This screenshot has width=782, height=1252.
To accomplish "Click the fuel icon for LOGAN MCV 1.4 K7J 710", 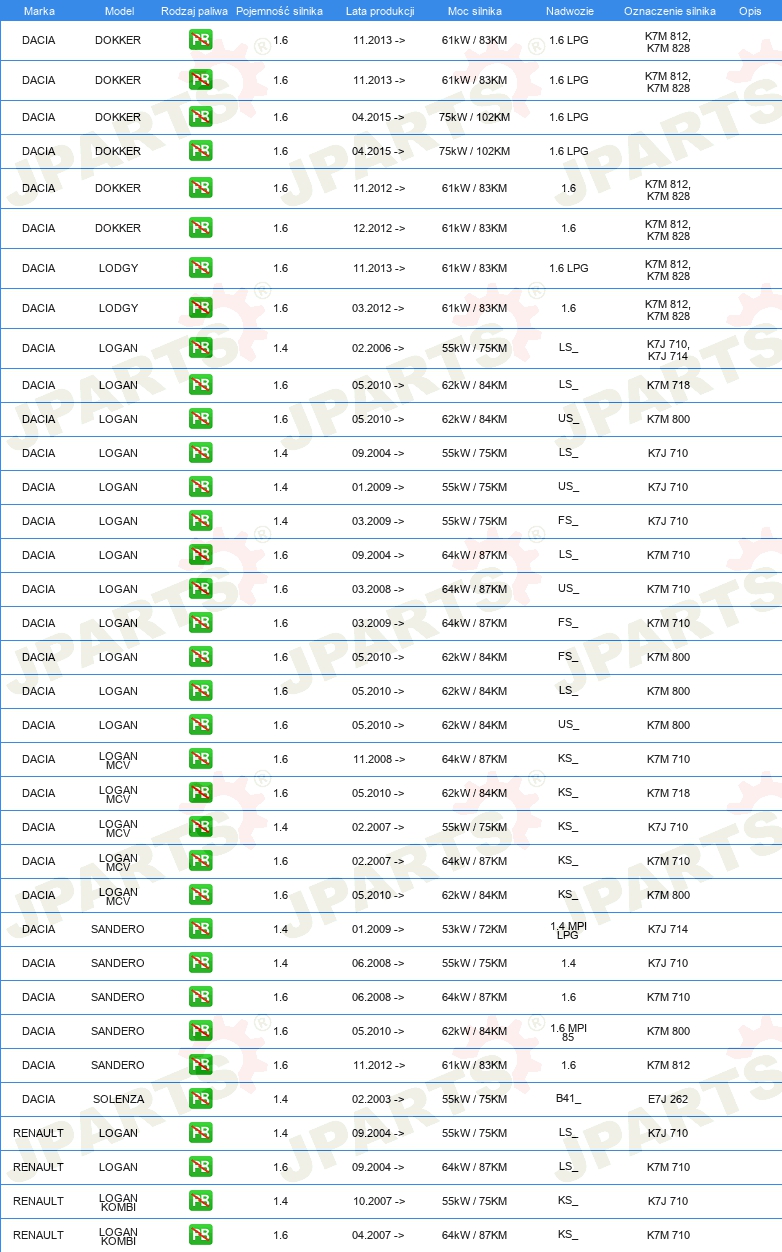I will click(x=200, y=827).
